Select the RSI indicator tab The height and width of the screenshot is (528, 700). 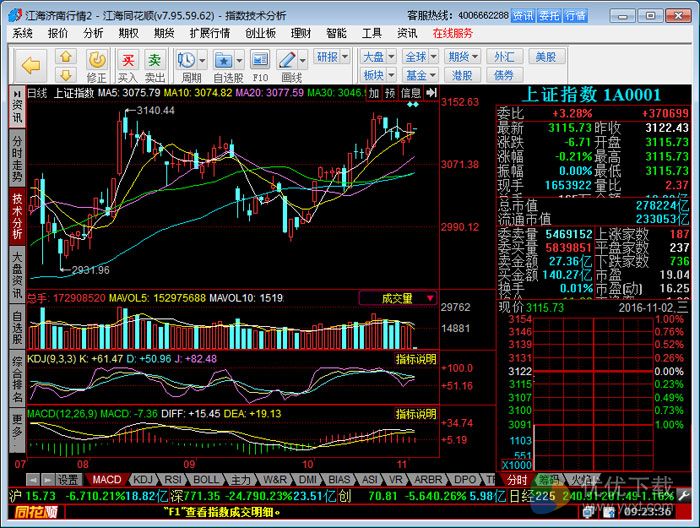(x=173, y=480)
